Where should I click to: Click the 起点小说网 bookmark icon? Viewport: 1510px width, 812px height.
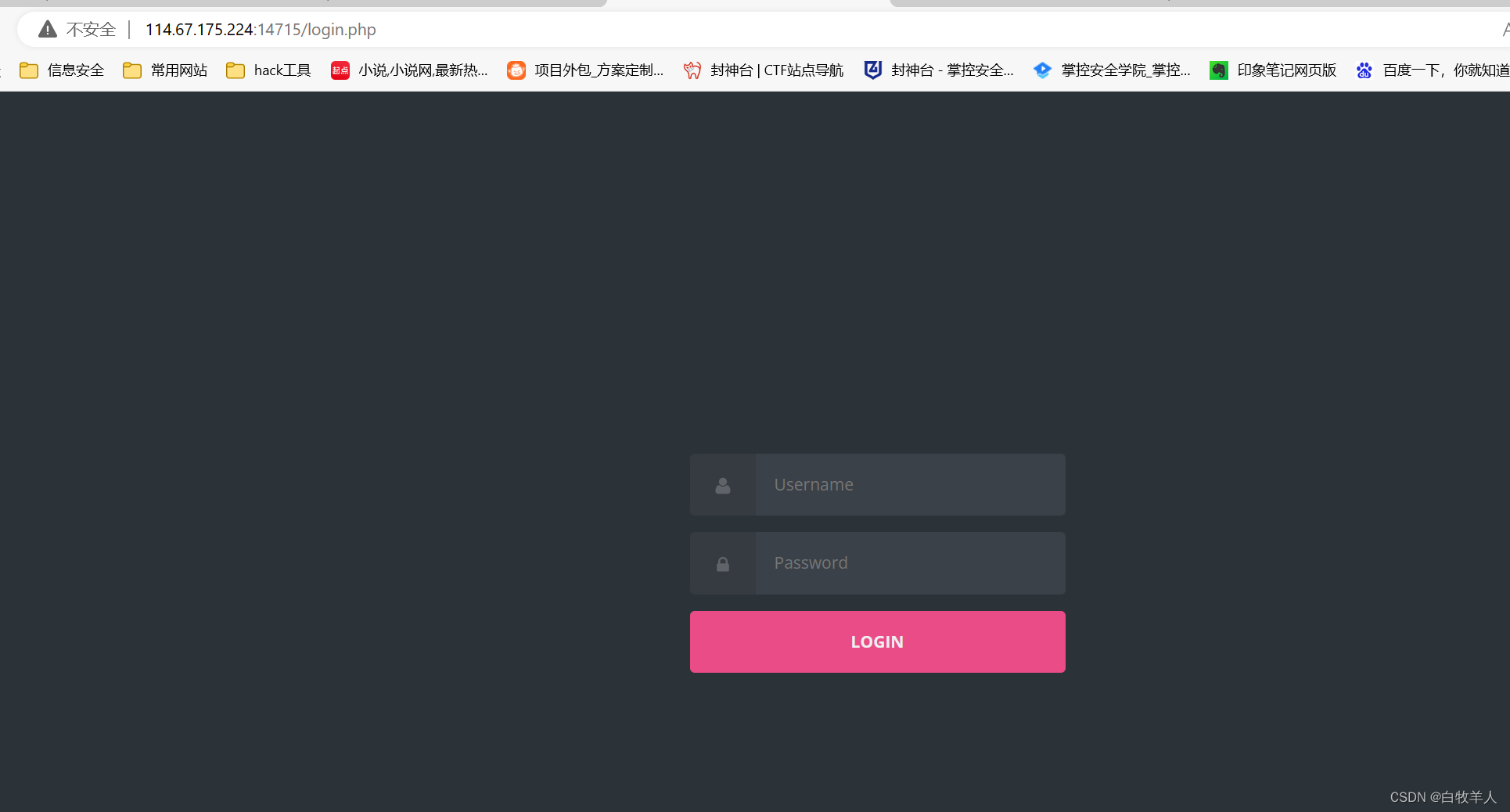click(x=340, y=70)
